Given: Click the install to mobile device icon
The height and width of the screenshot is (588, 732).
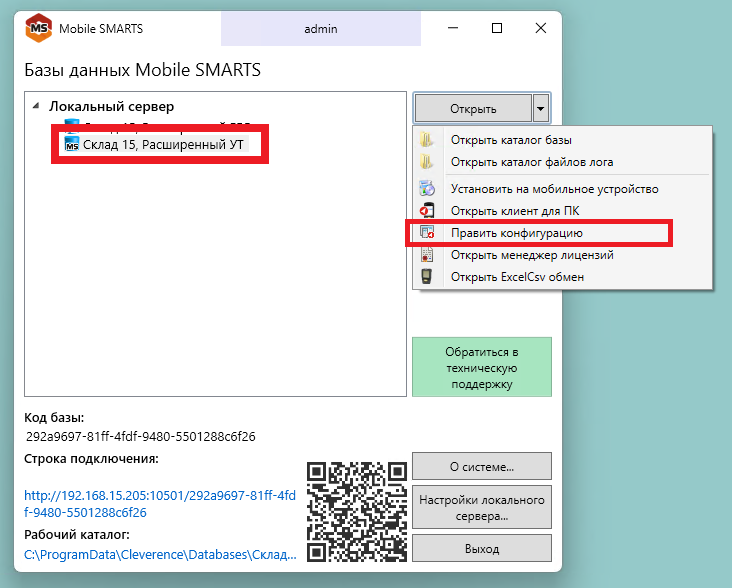Looking at the screenshot, I should [427, 188].
